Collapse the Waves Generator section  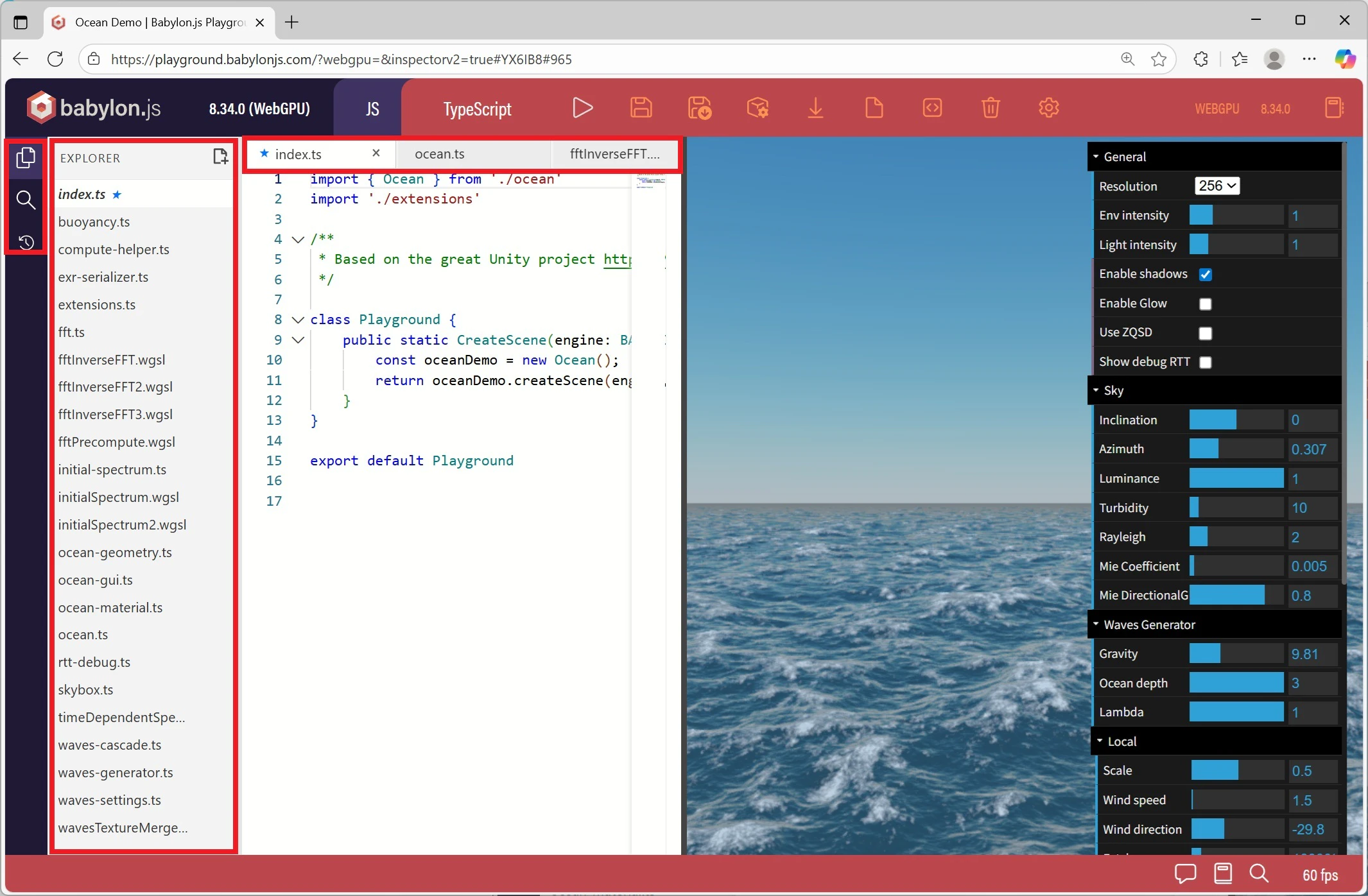tap(1096, 624)
